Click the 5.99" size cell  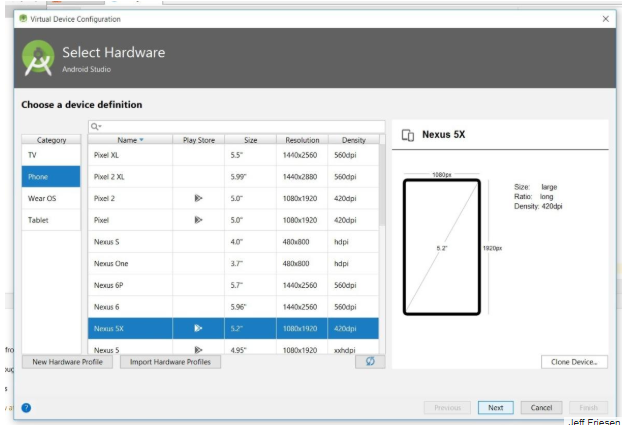[250, 177]
